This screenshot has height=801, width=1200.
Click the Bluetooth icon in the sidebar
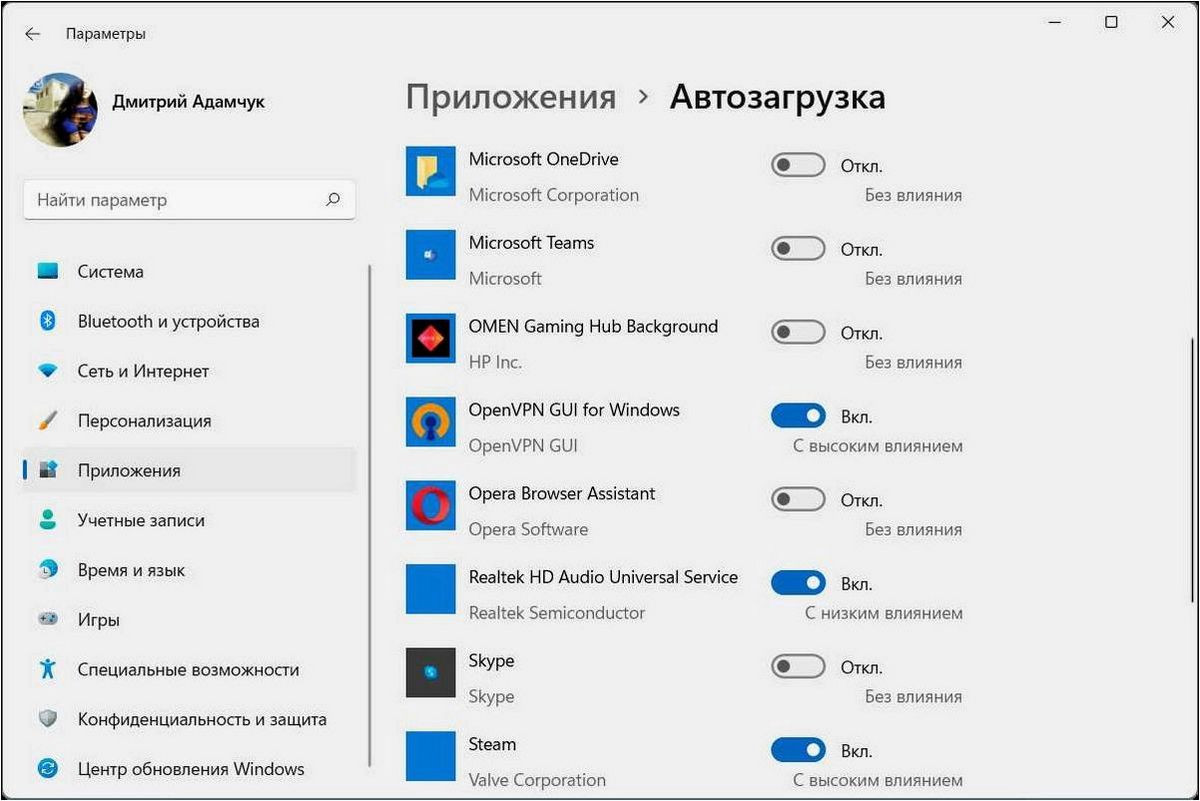point(47,321)
